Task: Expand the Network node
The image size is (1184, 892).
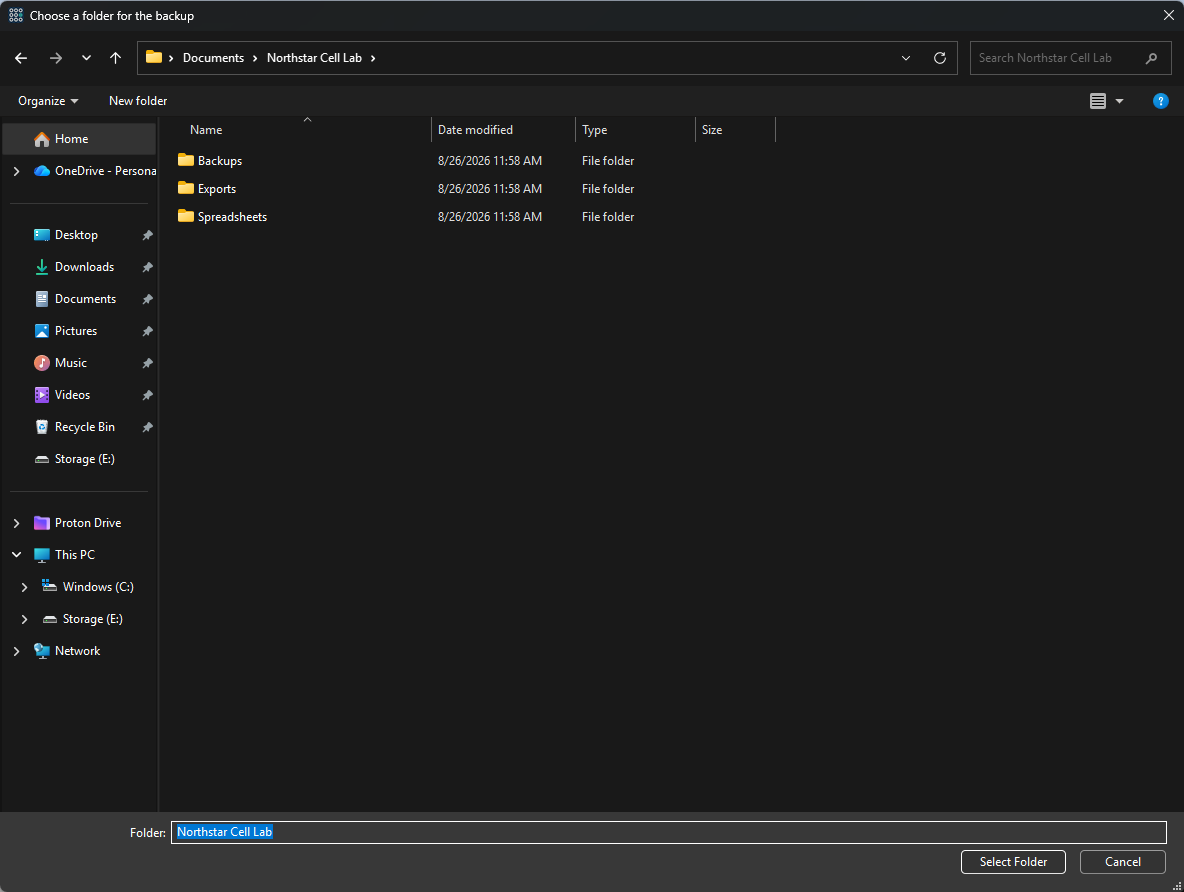Action: pyautogui.click(x=17, y=651)
